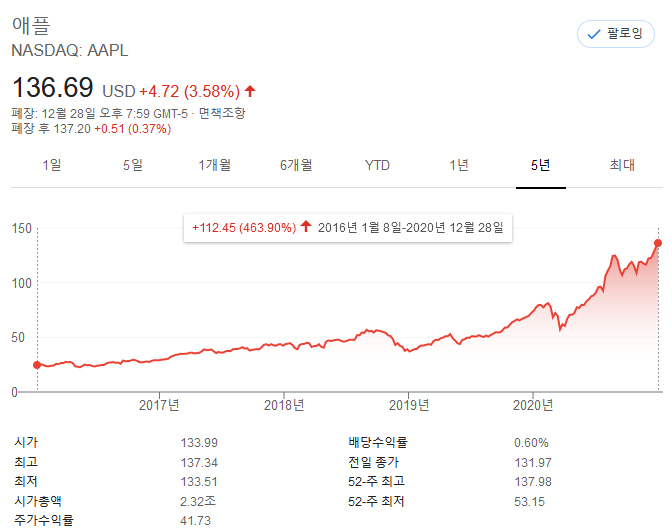Click the 150 y-axis label
The width and height of the screenshot is (672, 531).
click(21, 228)
